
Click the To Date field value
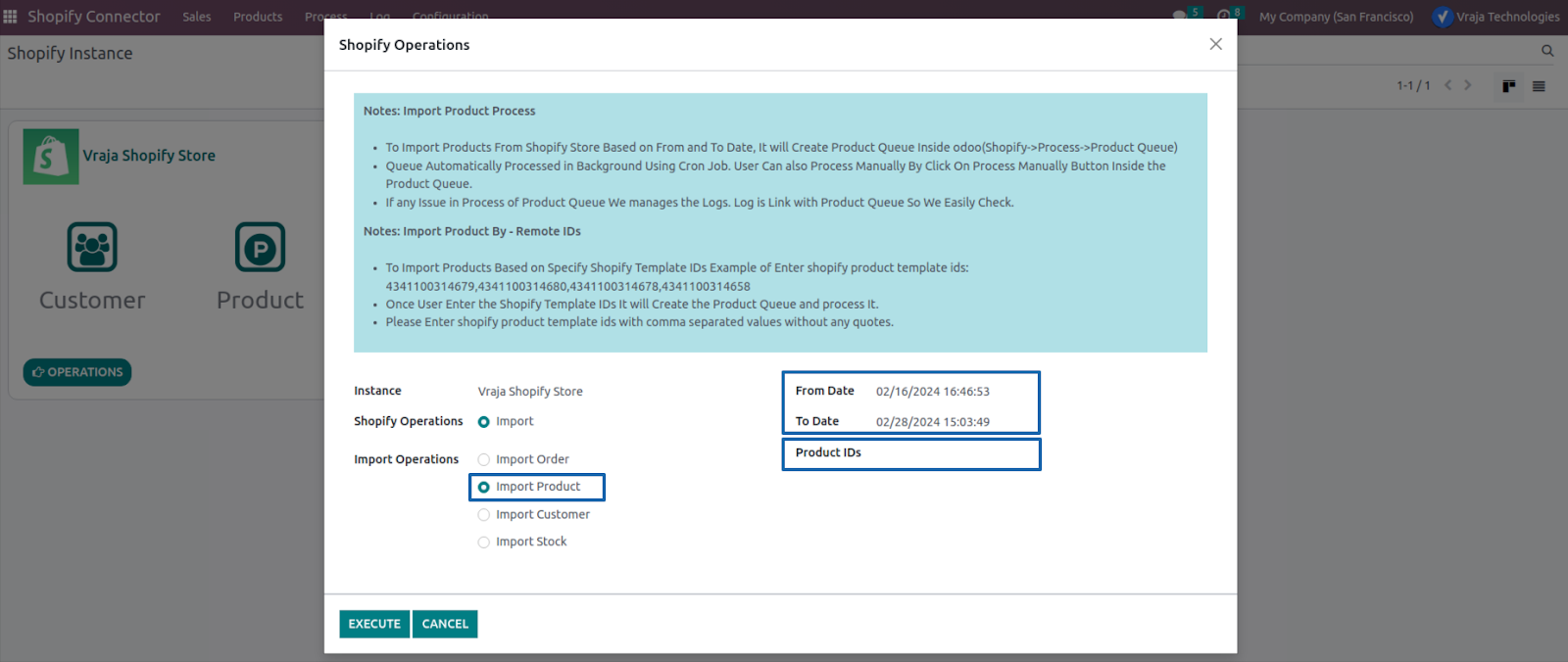(933, 422)
